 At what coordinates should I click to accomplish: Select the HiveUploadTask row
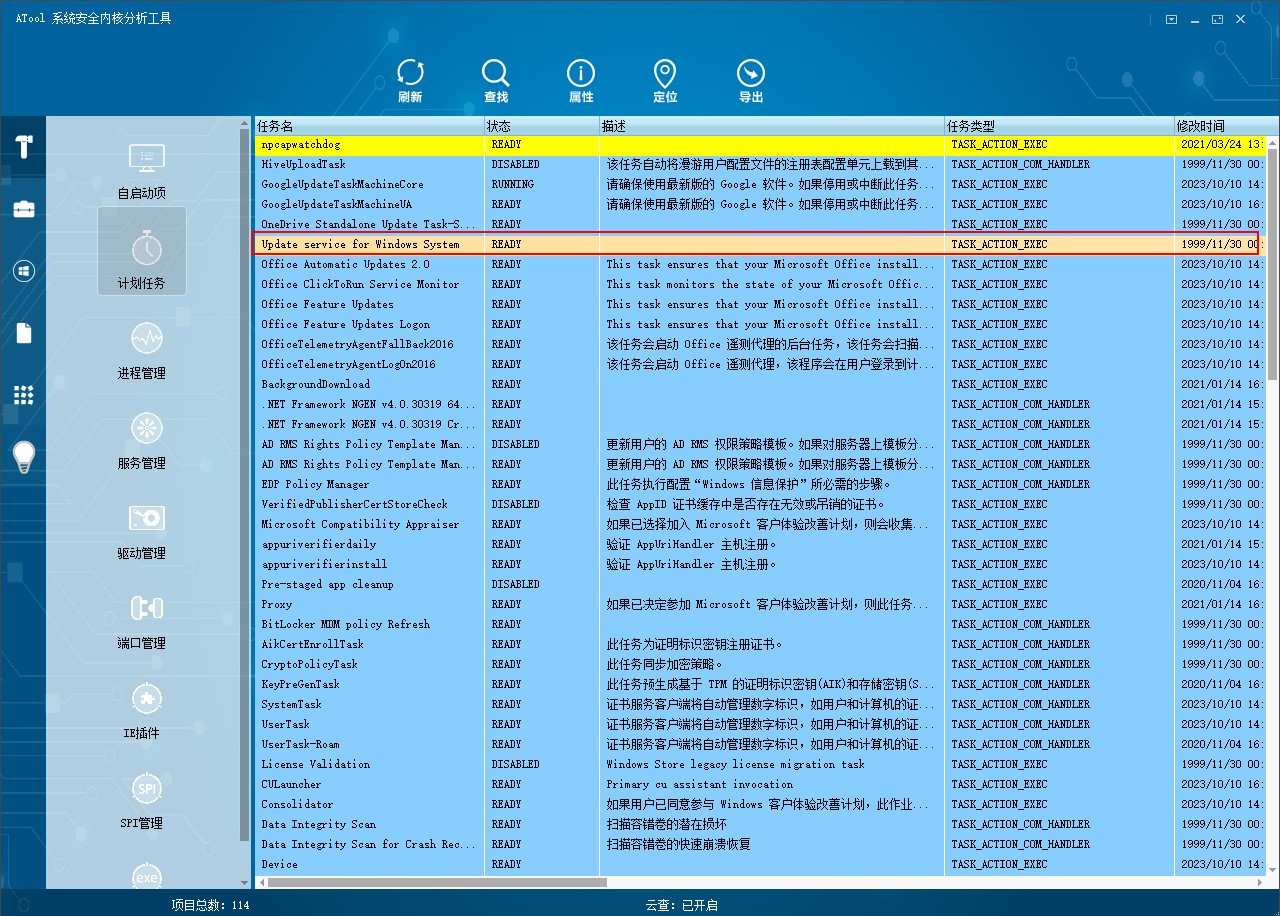[x=761, y=164]
